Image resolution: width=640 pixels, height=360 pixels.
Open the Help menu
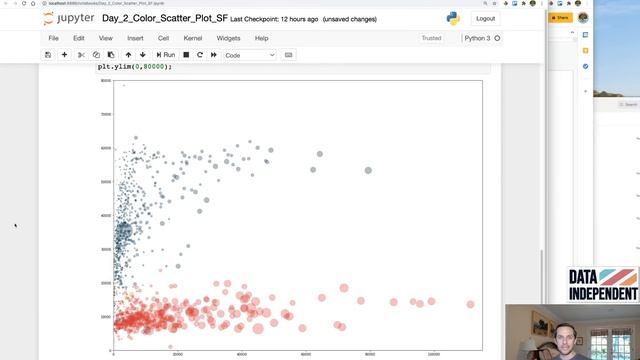click(261, 38)
